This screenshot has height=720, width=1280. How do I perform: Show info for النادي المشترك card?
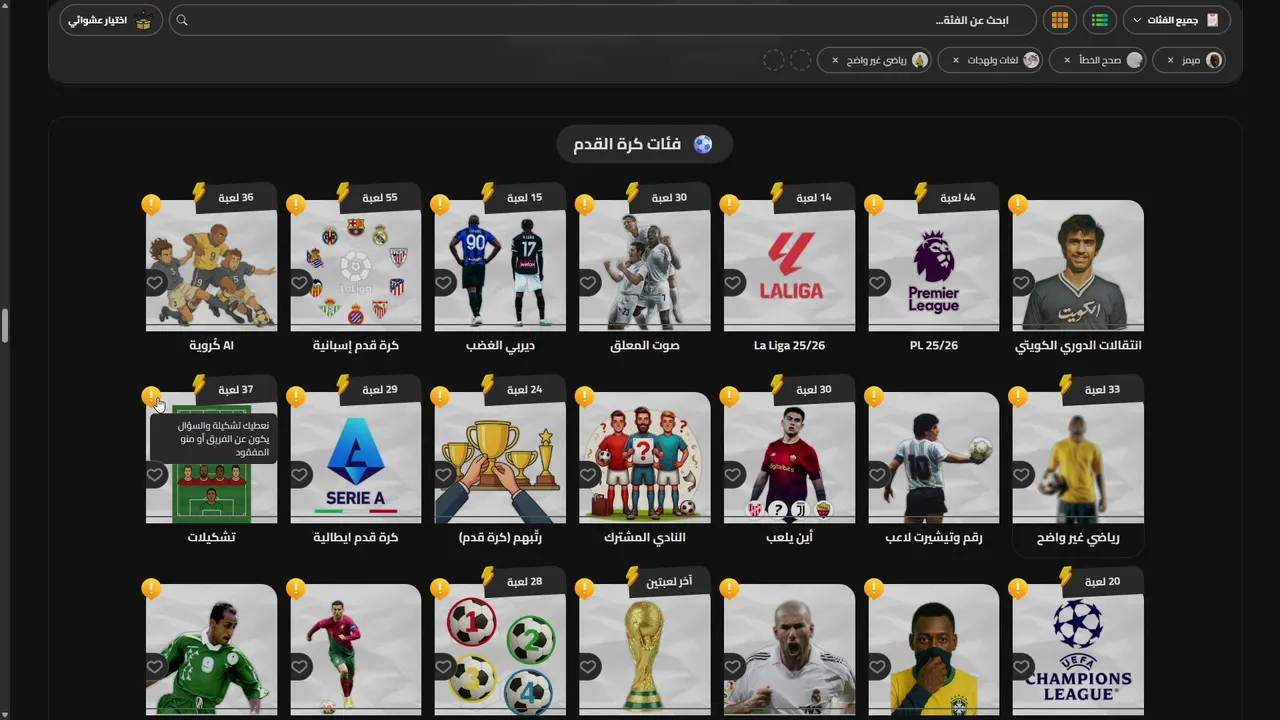tap(585, 397)
